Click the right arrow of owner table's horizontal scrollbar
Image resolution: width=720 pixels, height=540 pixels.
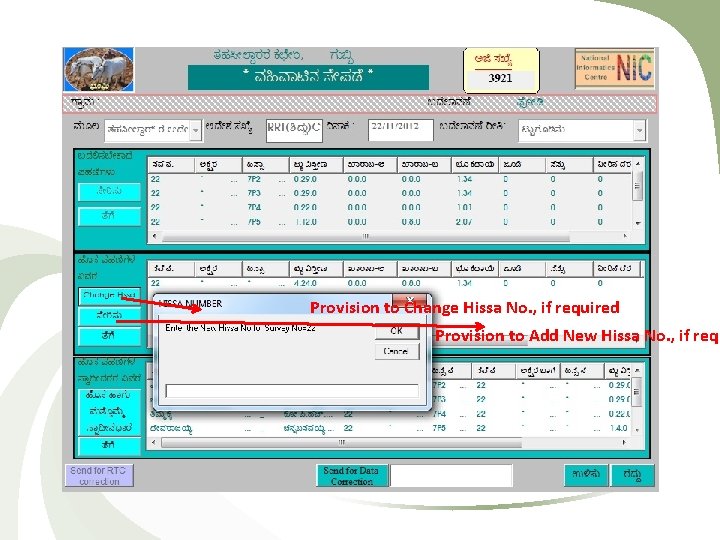pos(624,443)
